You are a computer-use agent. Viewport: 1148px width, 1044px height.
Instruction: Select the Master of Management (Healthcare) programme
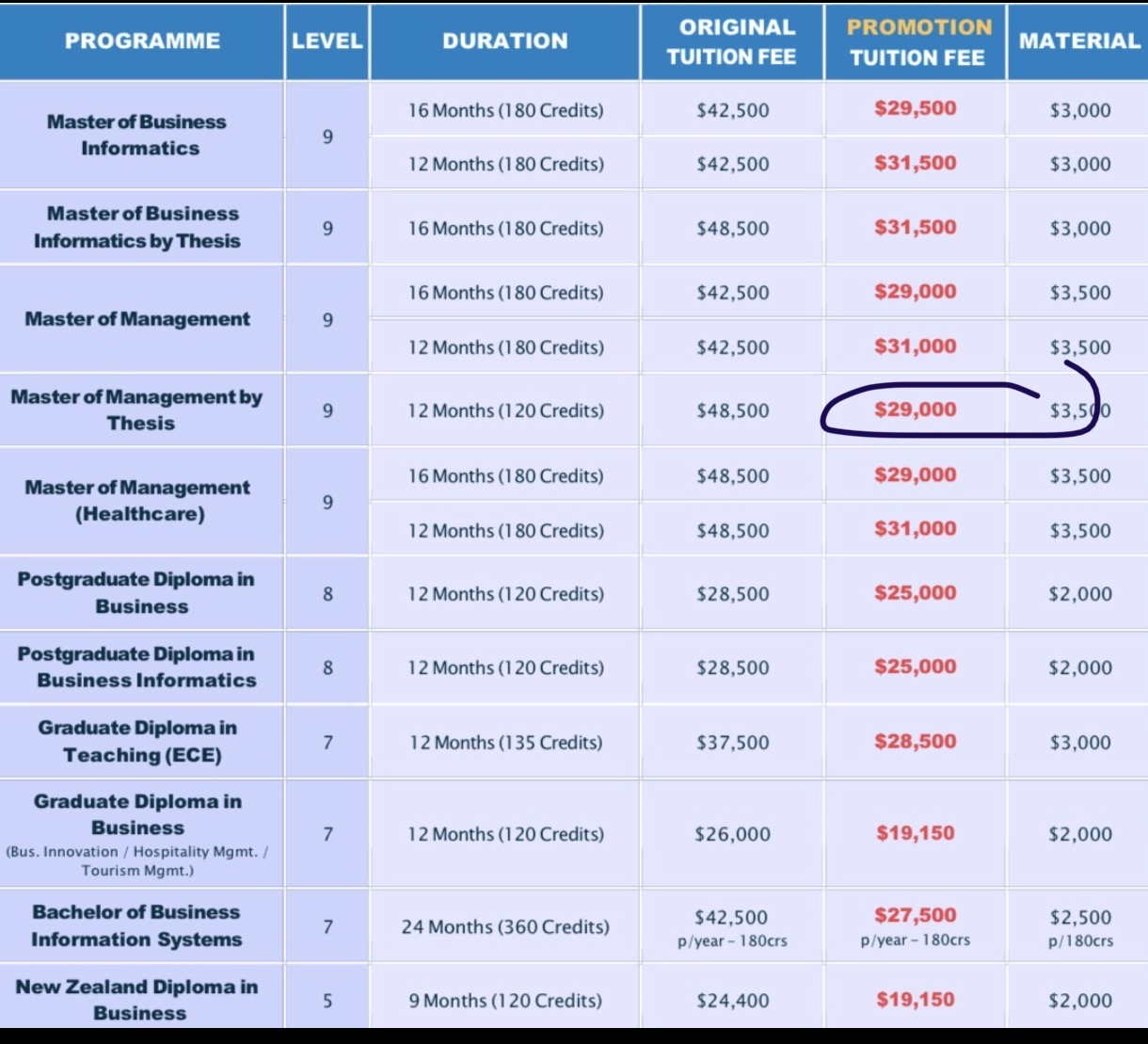click(x=138, y=501)
